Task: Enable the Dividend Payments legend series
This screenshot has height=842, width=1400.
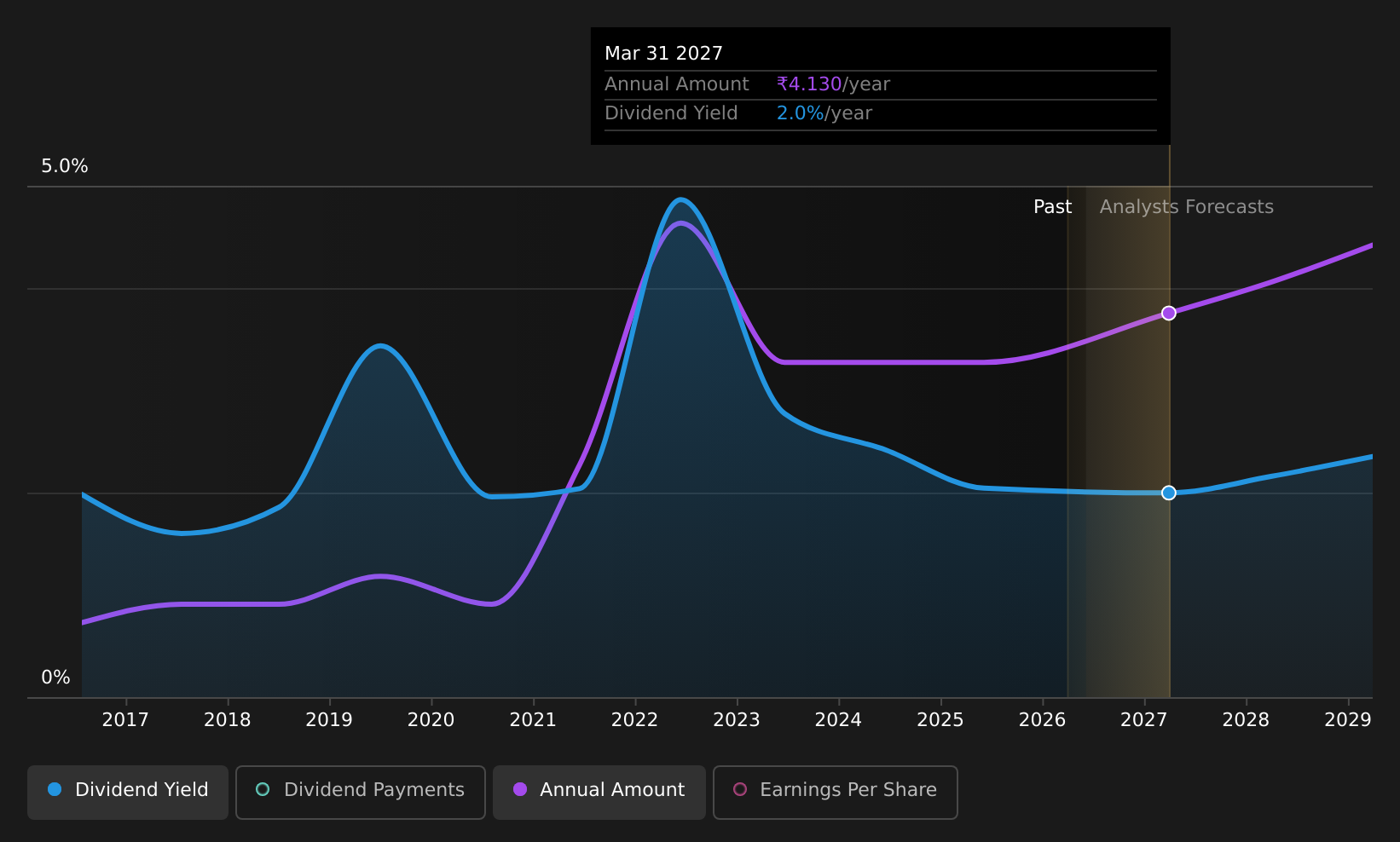Action: pos(361,792)
